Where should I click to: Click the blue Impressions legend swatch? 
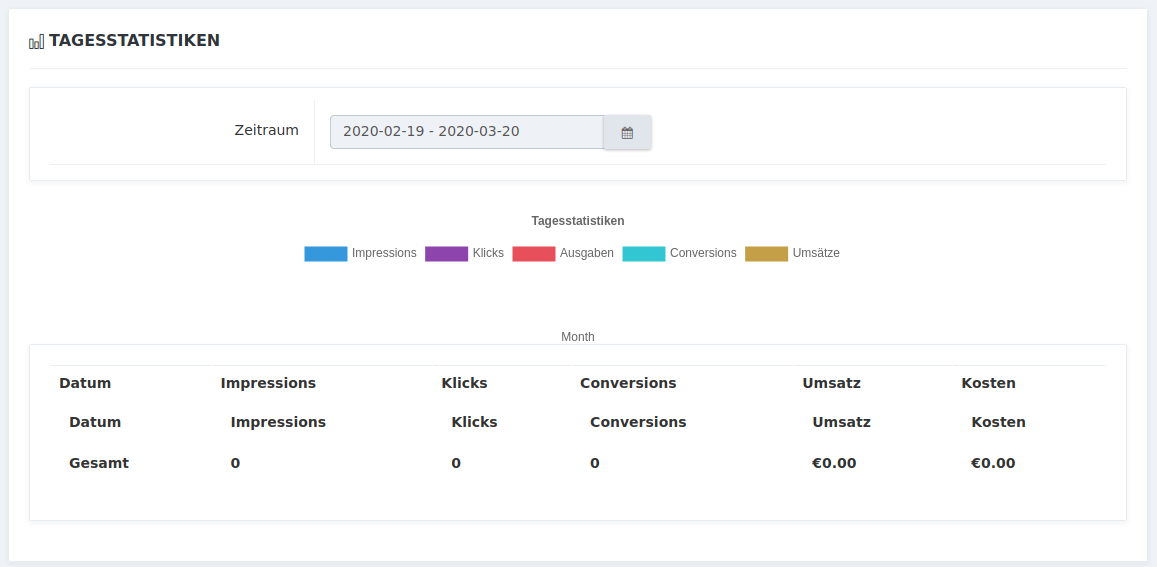pos(325,254)
